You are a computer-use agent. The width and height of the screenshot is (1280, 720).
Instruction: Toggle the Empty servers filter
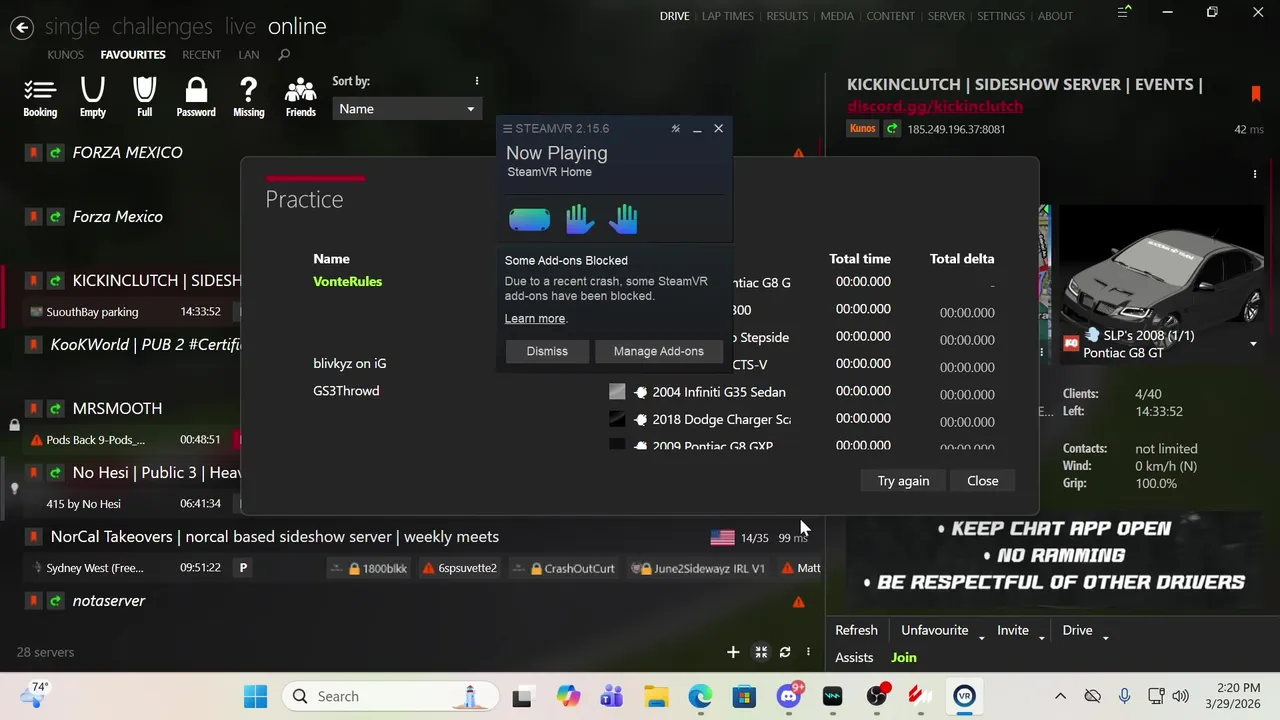point(93,98)
